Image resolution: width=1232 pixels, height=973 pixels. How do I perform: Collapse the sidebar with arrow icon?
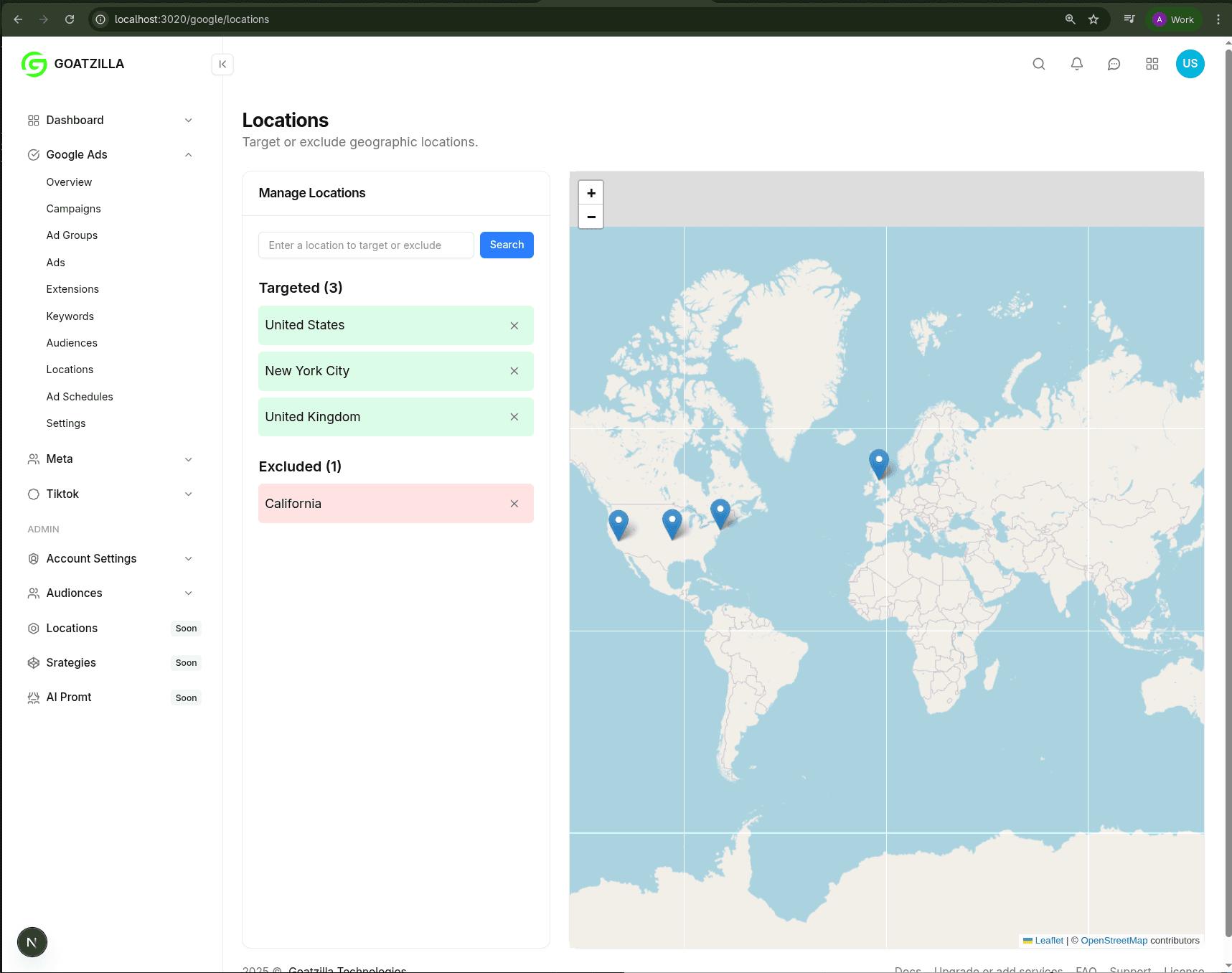click(222, 64)
